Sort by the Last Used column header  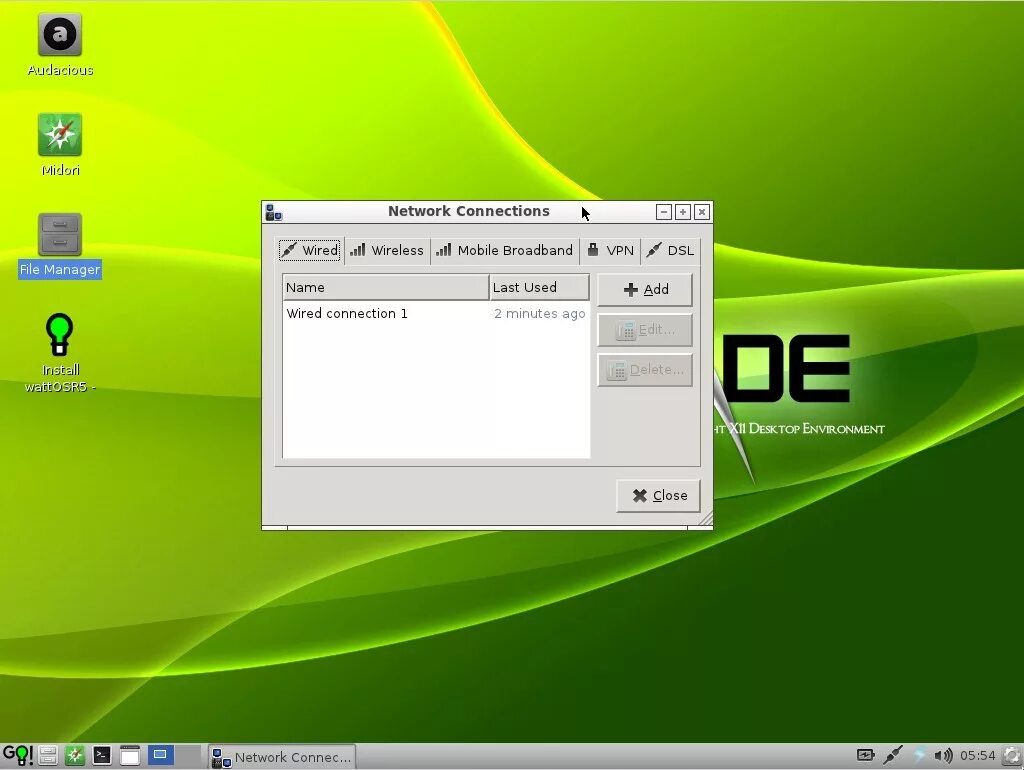point(539,287)
